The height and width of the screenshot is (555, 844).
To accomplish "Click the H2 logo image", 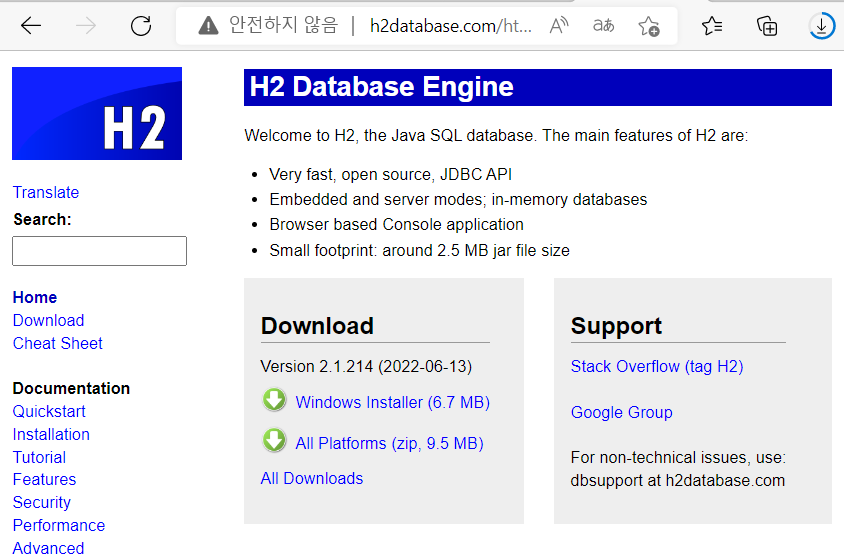I will tap(97, 114).
